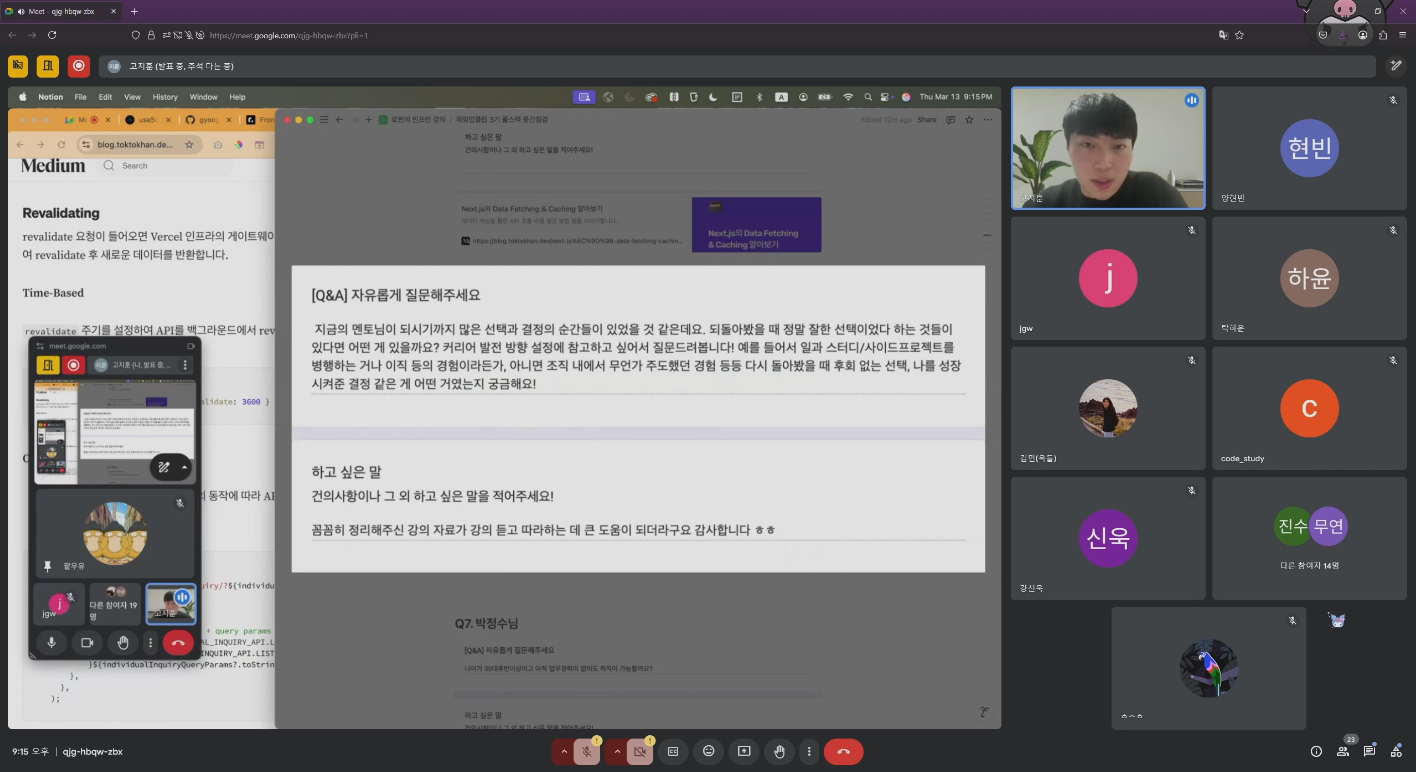Screen dimensions: 1416x772
Task: Open the Edit menu in shared Notion
Action: (x=105, y=97)
